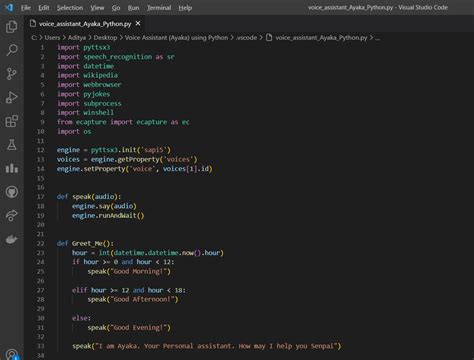The height and width of the screenshot is (360, 474).
Task: Click on 'import pyttsx3' on line 1
Action: [83, 47]
